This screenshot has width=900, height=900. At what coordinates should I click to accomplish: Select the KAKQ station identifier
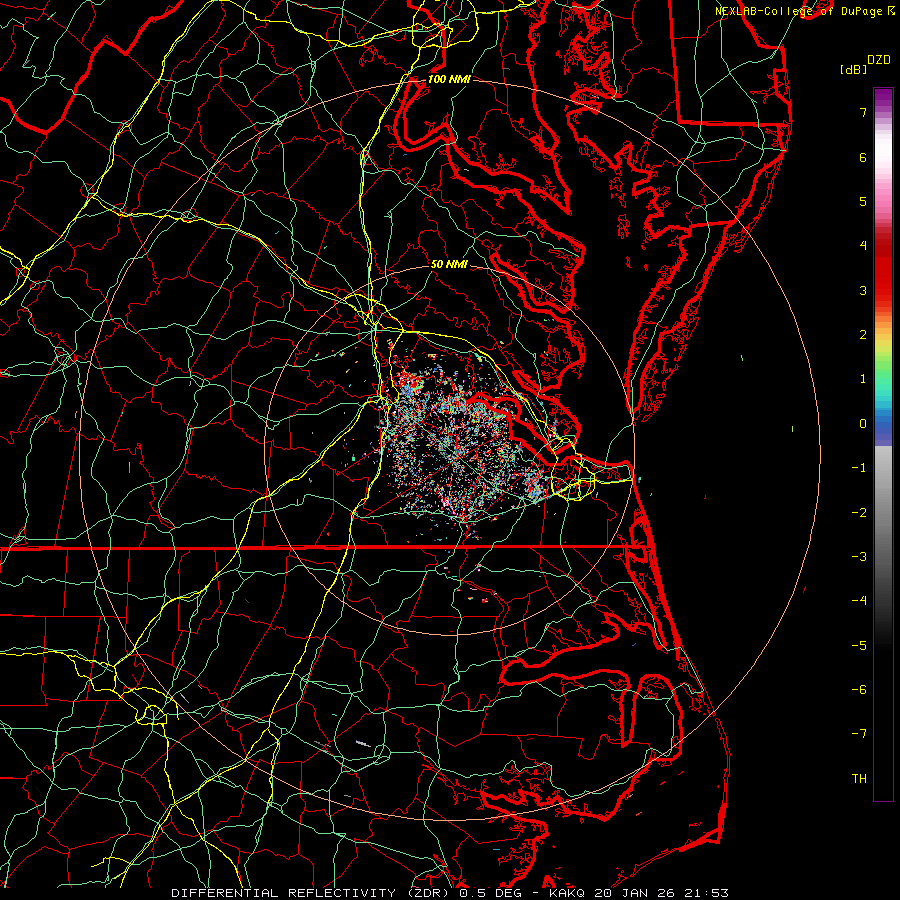click(567, 893)
